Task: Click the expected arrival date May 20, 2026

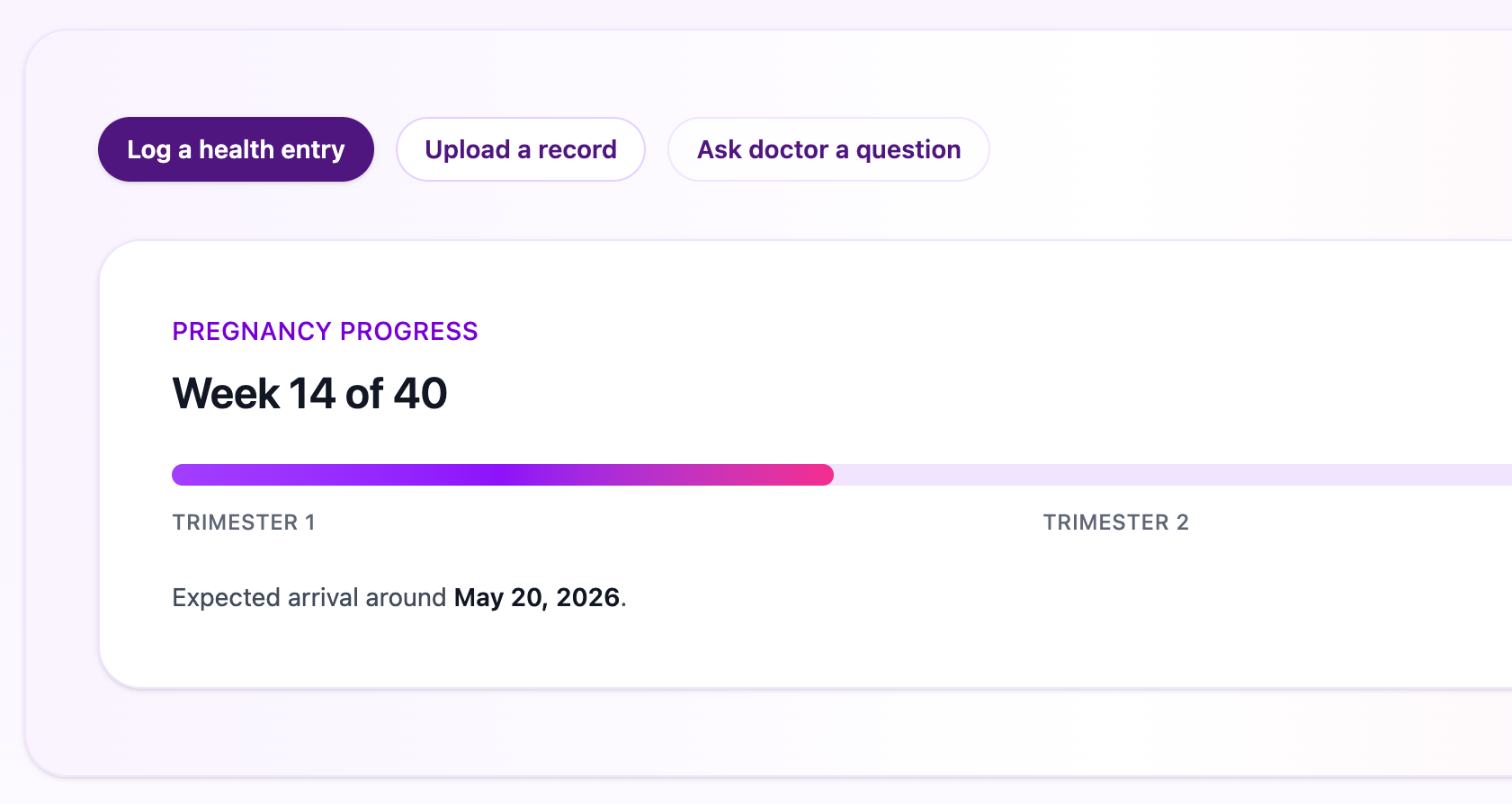Action: pos(536,596)
